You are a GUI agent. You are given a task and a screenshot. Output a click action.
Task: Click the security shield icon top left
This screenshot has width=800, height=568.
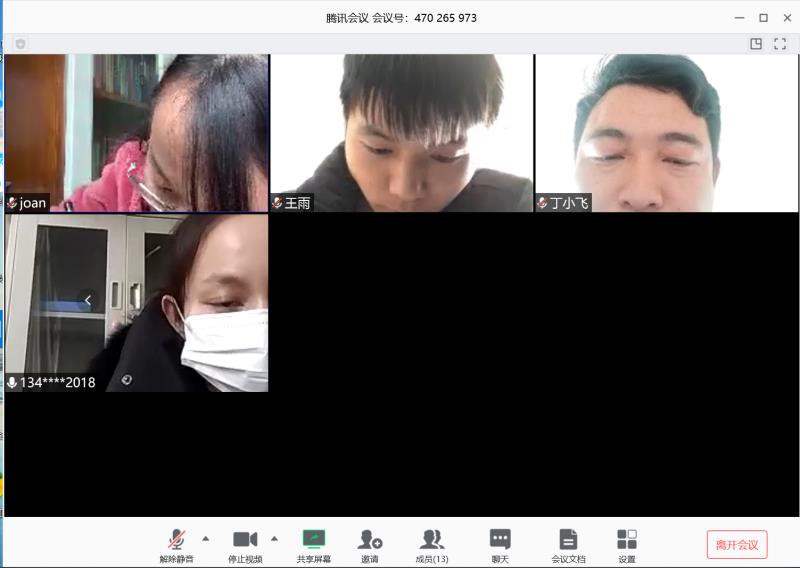point(20,44)
